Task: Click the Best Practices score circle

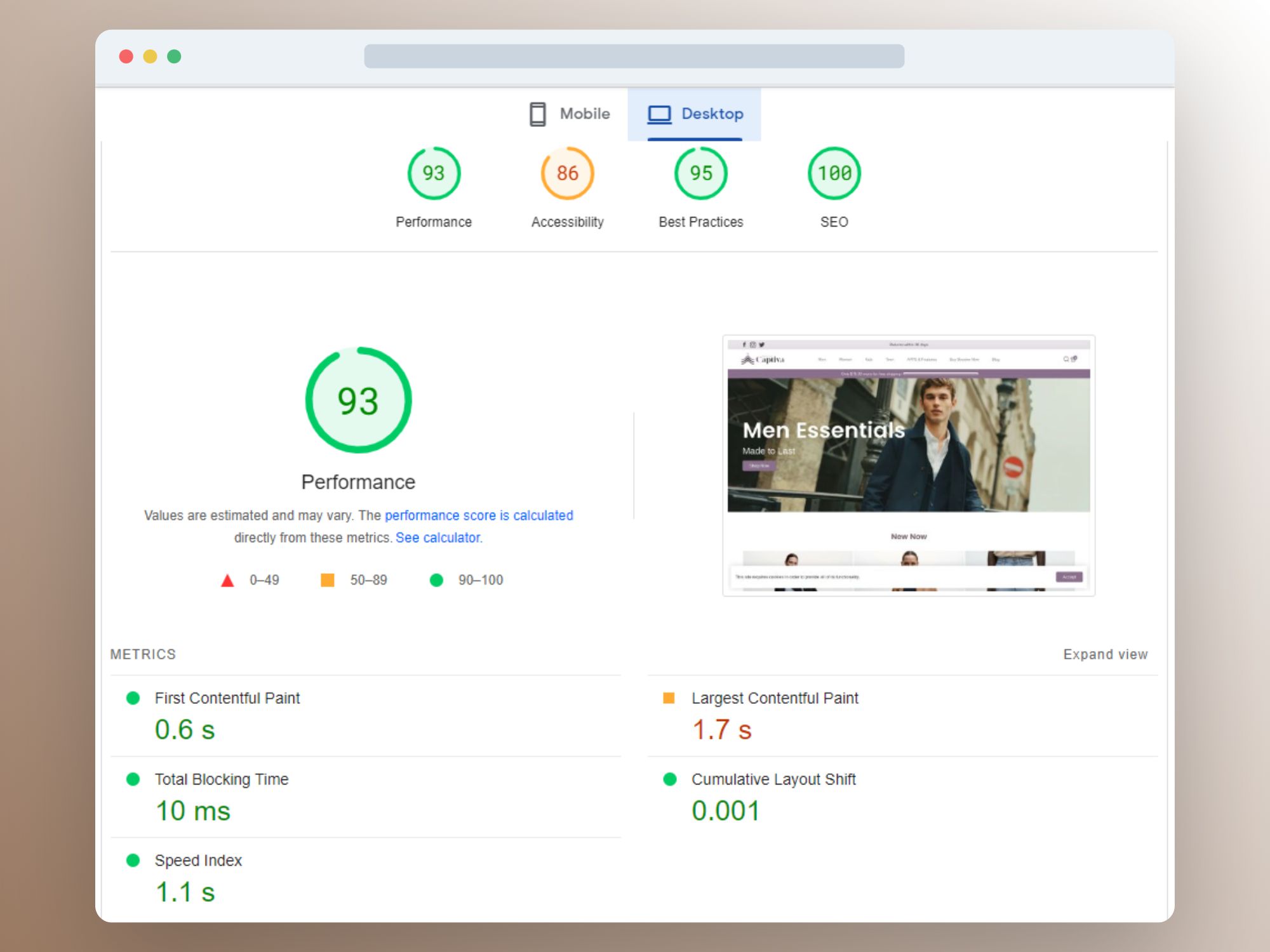Action: coord(700,175)
